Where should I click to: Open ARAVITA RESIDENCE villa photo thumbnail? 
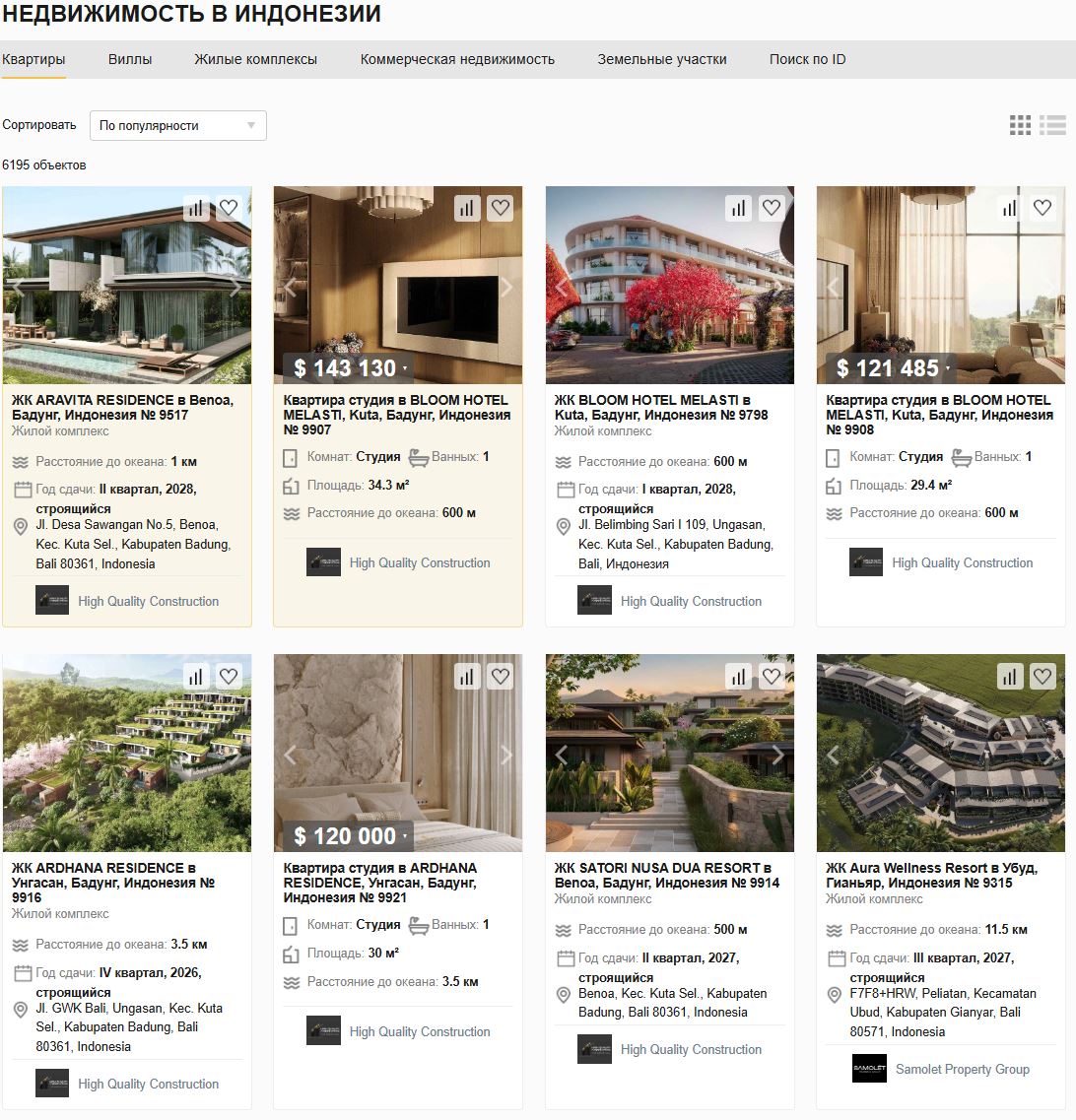(127, 286)
